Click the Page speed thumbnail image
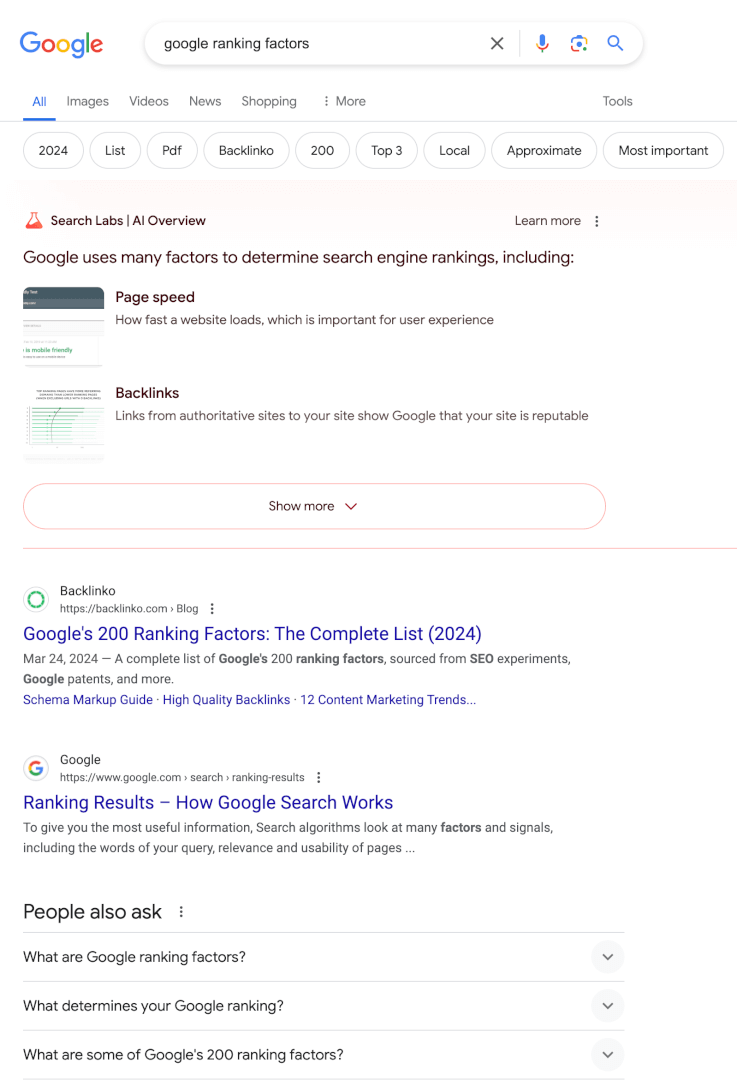The width and height of the screenshot is (737, 1080). tap(63, 326)
